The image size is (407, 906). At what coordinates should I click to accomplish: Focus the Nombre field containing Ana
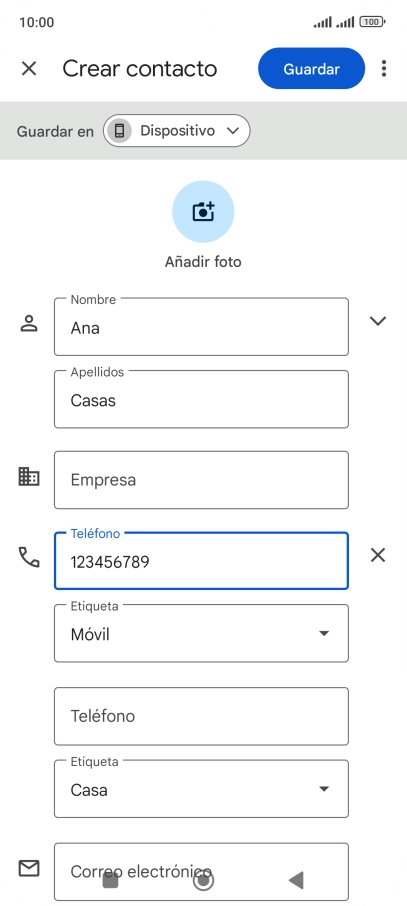[201, 326]
